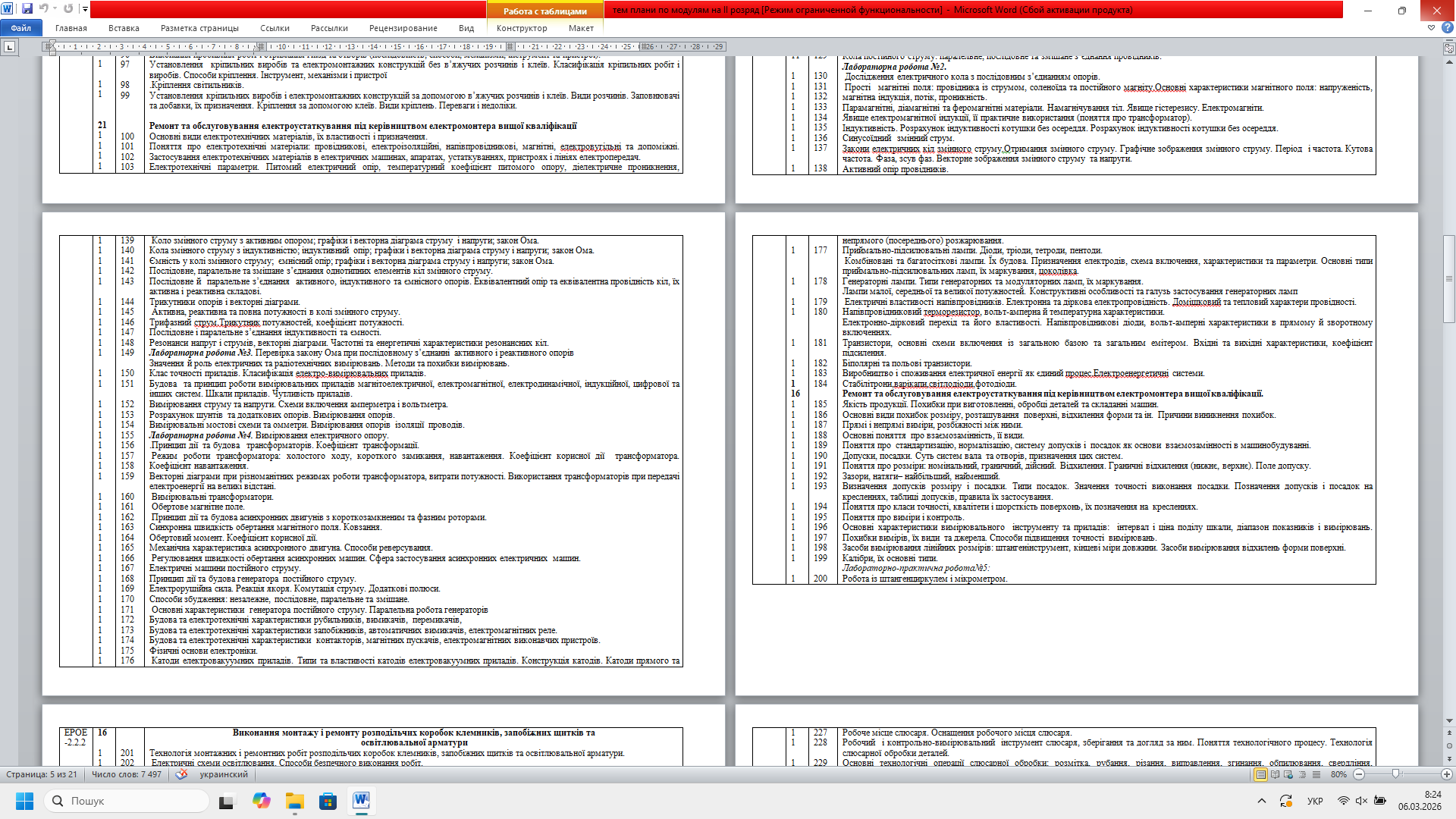Click the tab stop selector box
Viewport: 1456px width, 819px height.
coord(9,47)
